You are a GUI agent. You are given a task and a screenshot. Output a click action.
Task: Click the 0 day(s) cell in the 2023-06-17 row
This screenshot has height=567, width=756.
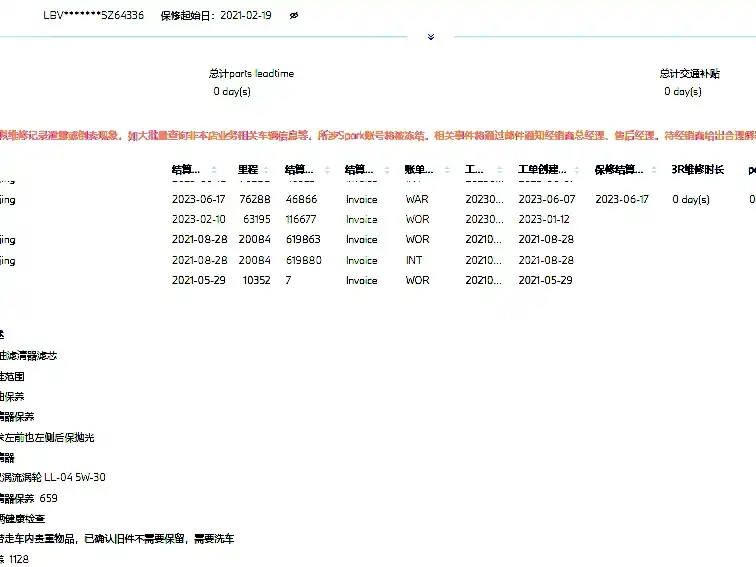691,199
